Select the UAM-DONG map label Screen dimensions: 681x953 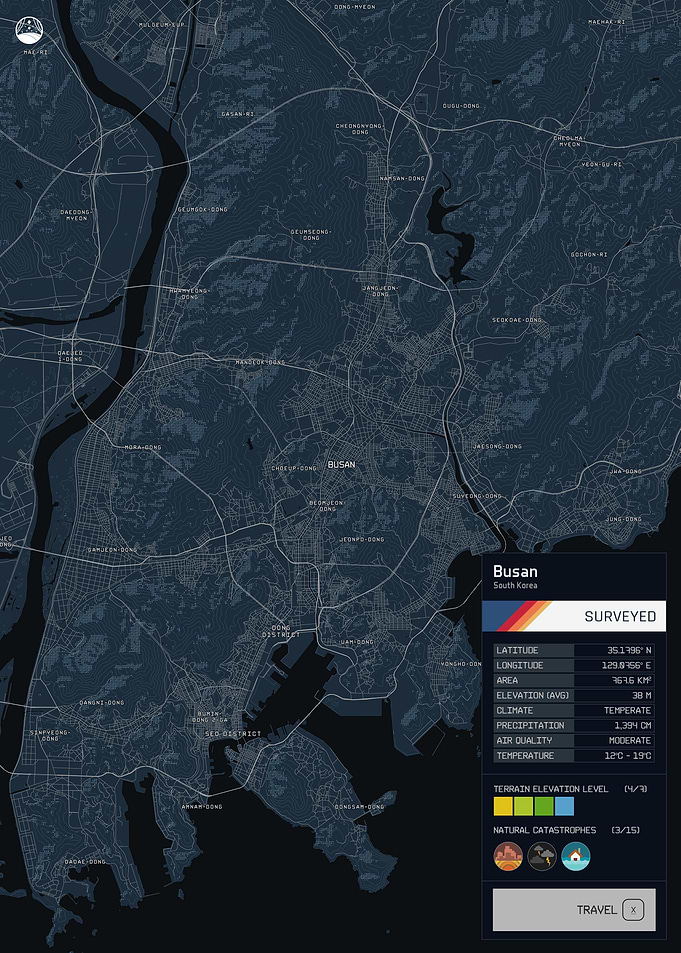pyautogui.click(x=357, y=642)
